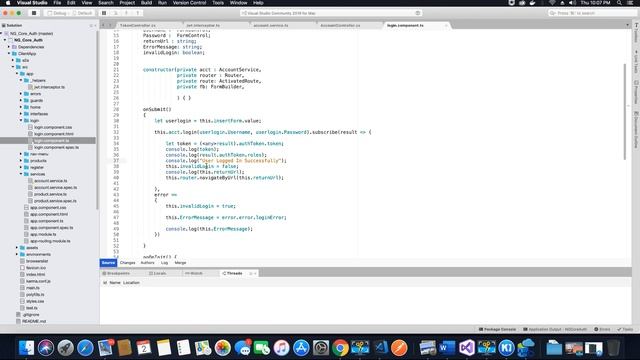Switch to the Log view tab

[x=164, y=263]
